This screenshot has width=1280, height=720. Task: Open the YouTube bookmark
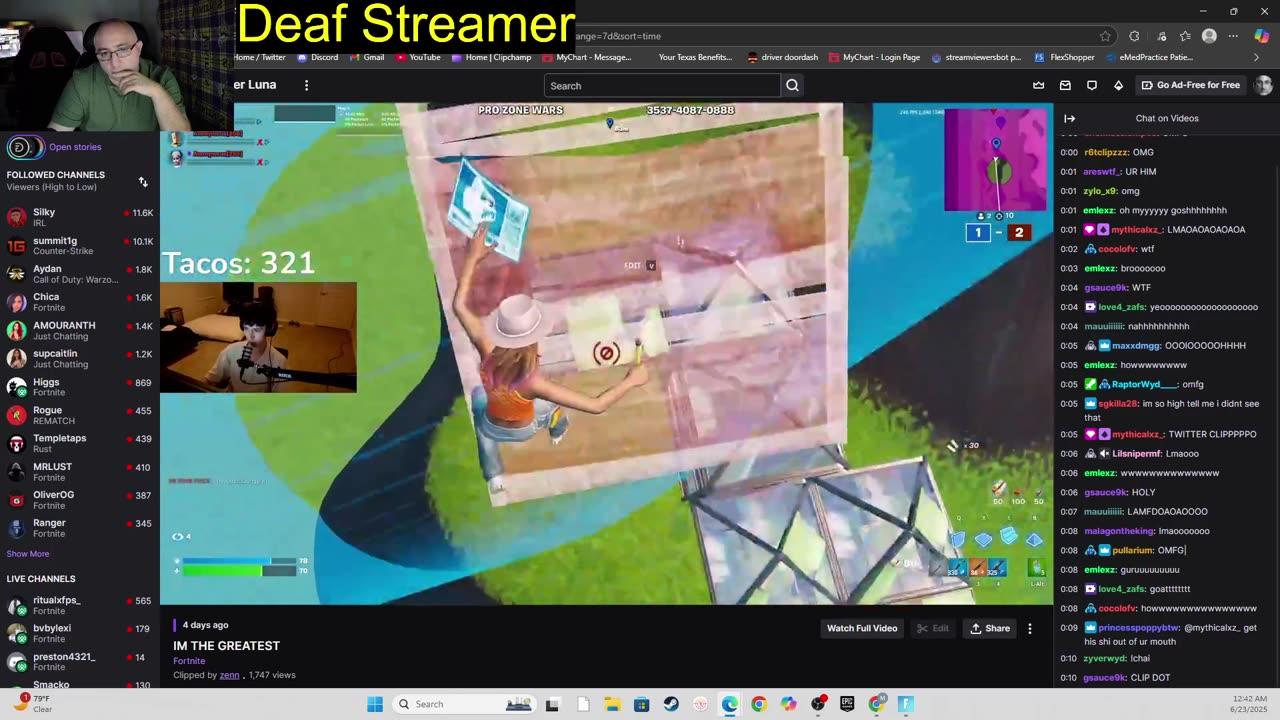coord(418,58)
